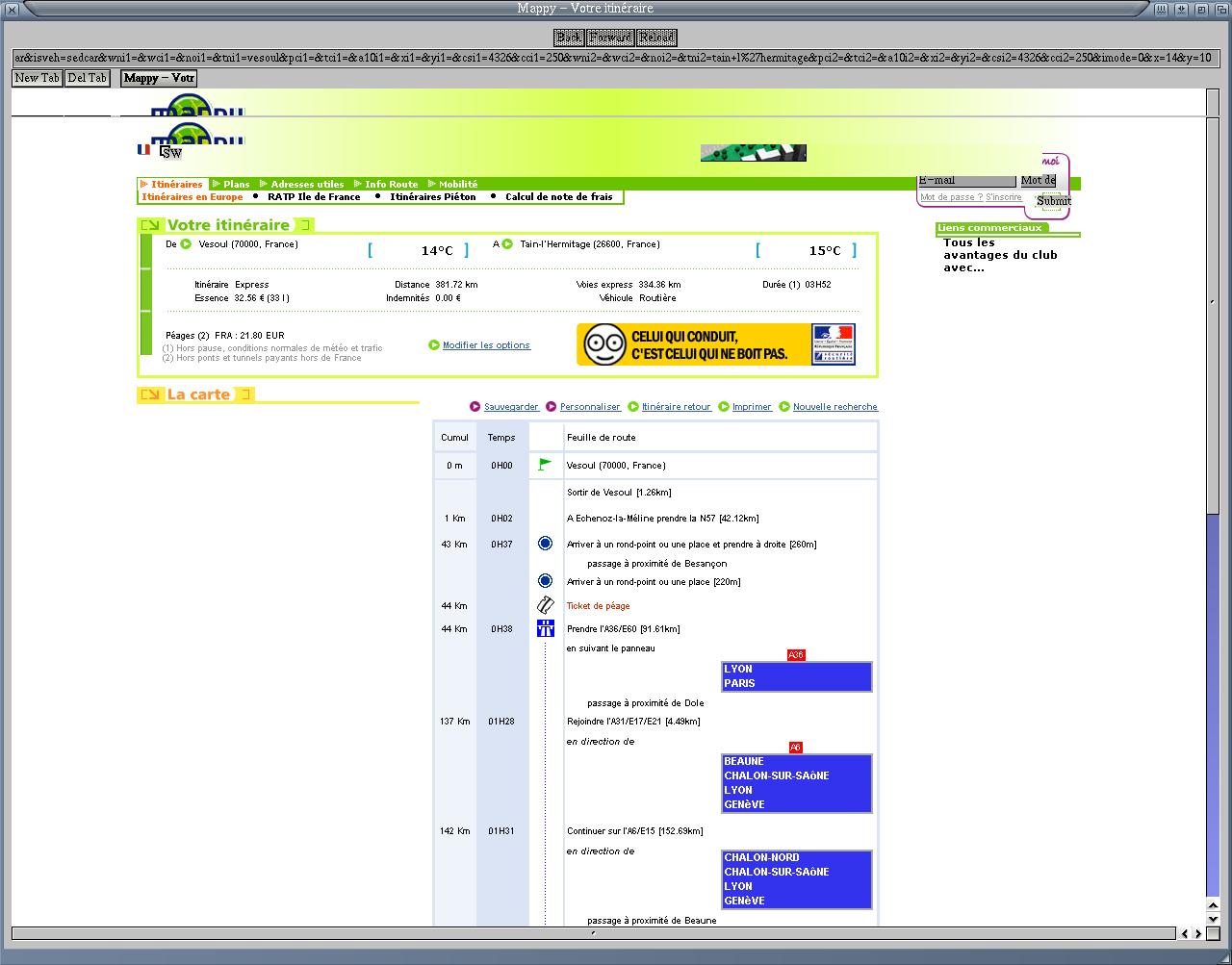Click the French flag icon
Image resolution: width=1232 pixels, height=965 pixels.
tap(143, 149)
